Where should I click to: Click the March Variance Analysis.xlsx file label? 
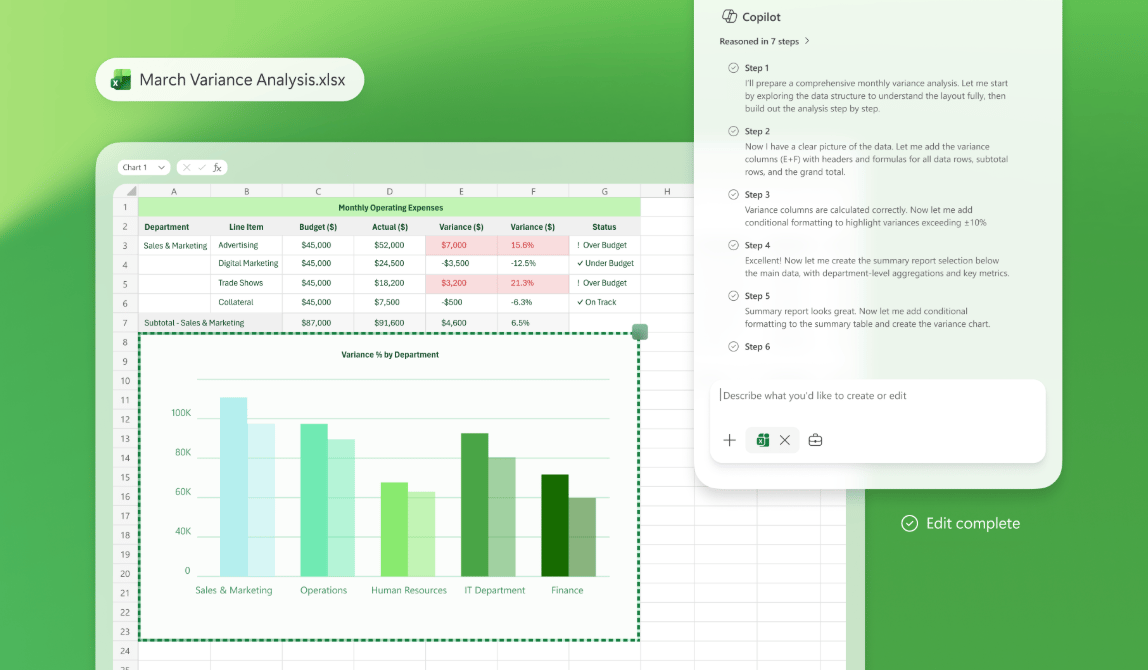click(x=242, y=80)
